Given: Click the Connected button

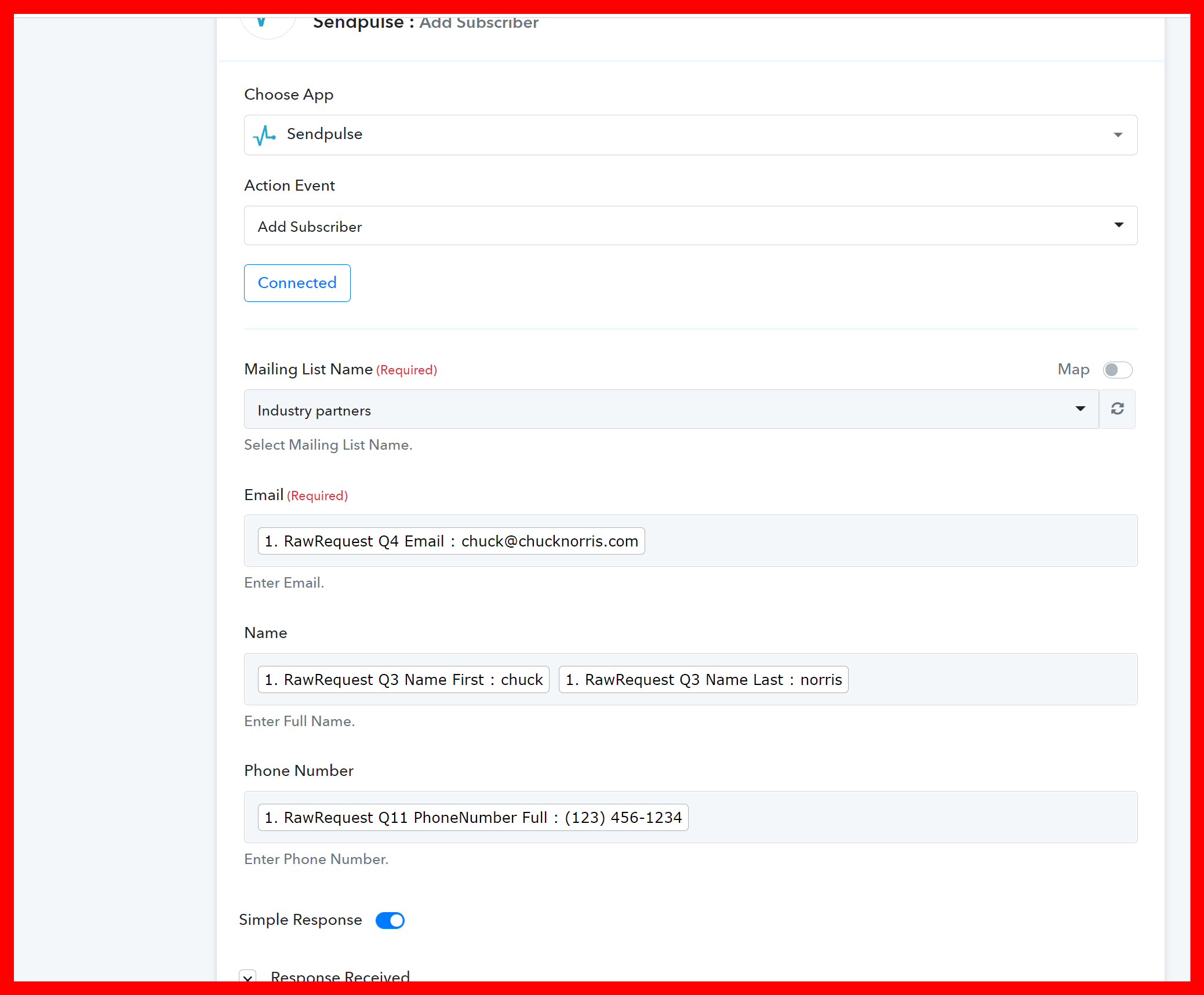Looking at the screenshot, I should pyautogui.click(x=297, y=283).
